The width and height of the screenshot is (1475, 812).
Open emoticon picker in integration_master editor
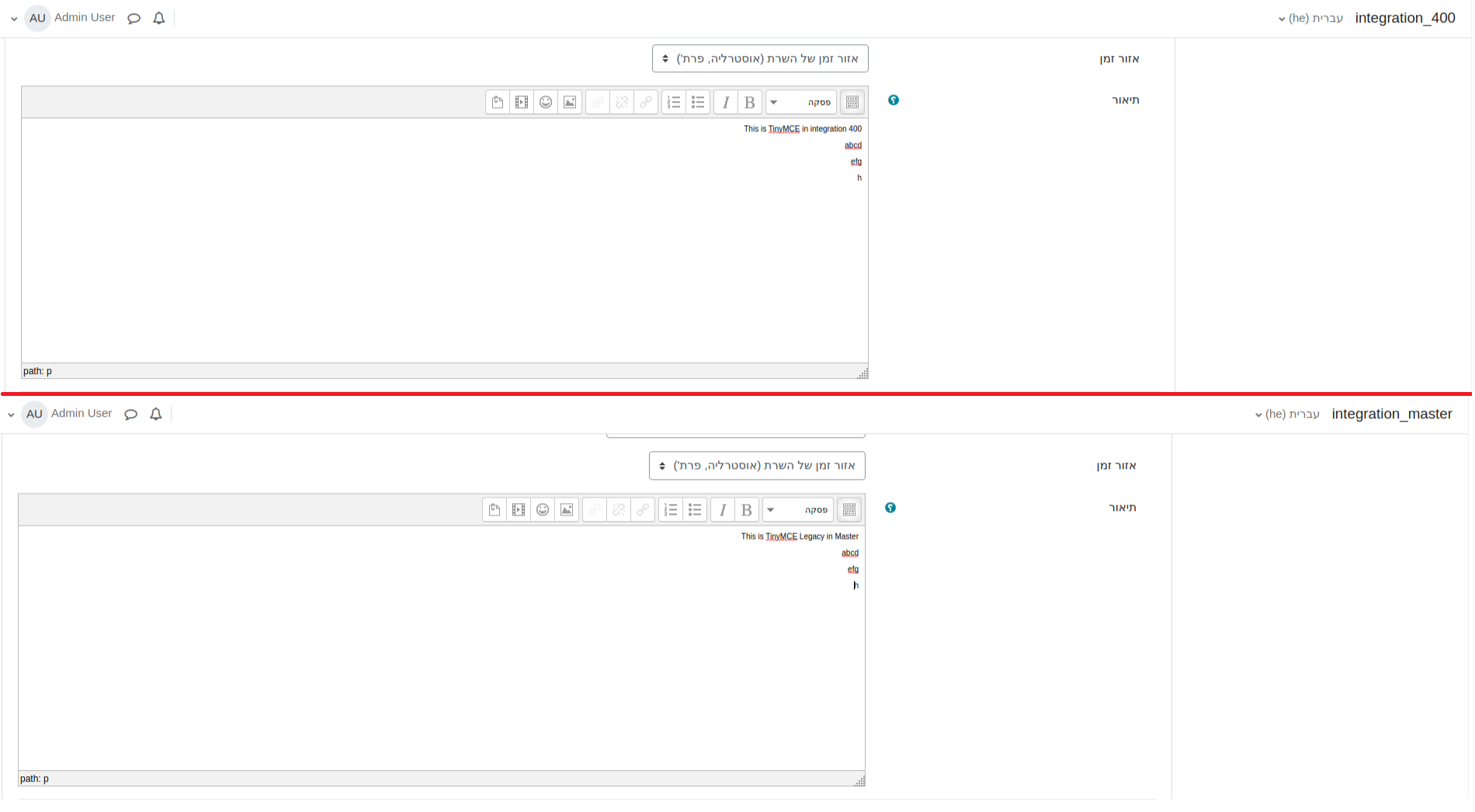(543, 510)
